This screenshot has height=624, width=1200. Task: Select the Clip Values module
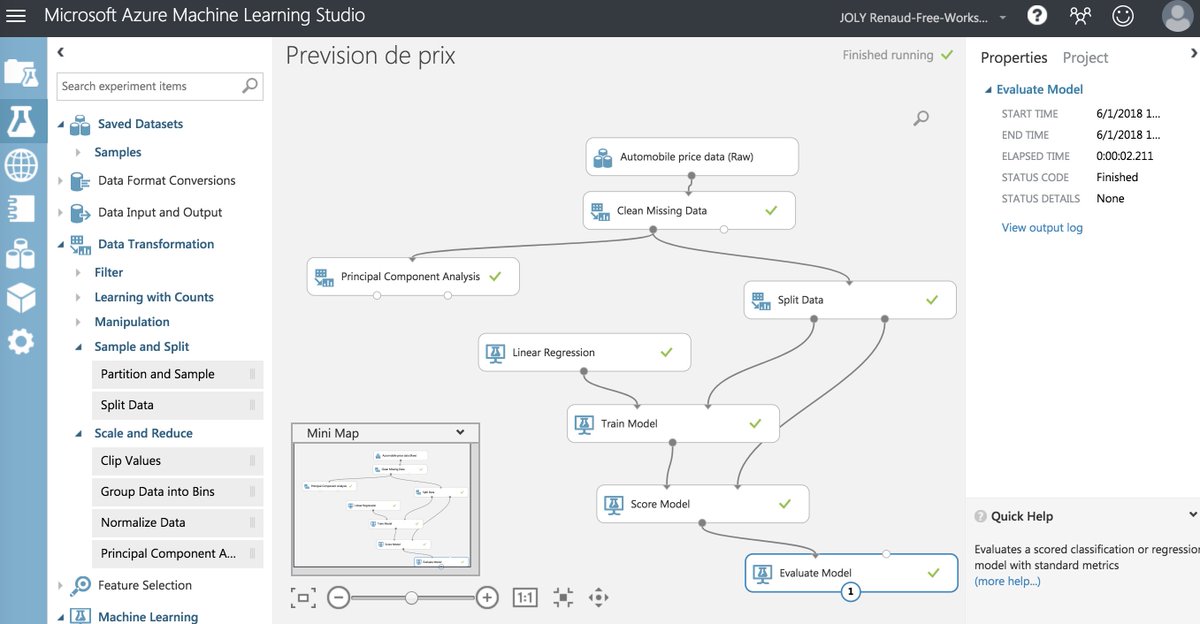click(x=176, y=461)
